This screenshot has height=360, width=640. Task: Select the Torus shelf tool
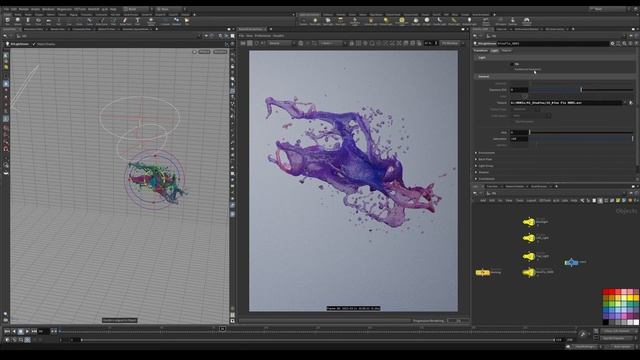tap(38, 21)
